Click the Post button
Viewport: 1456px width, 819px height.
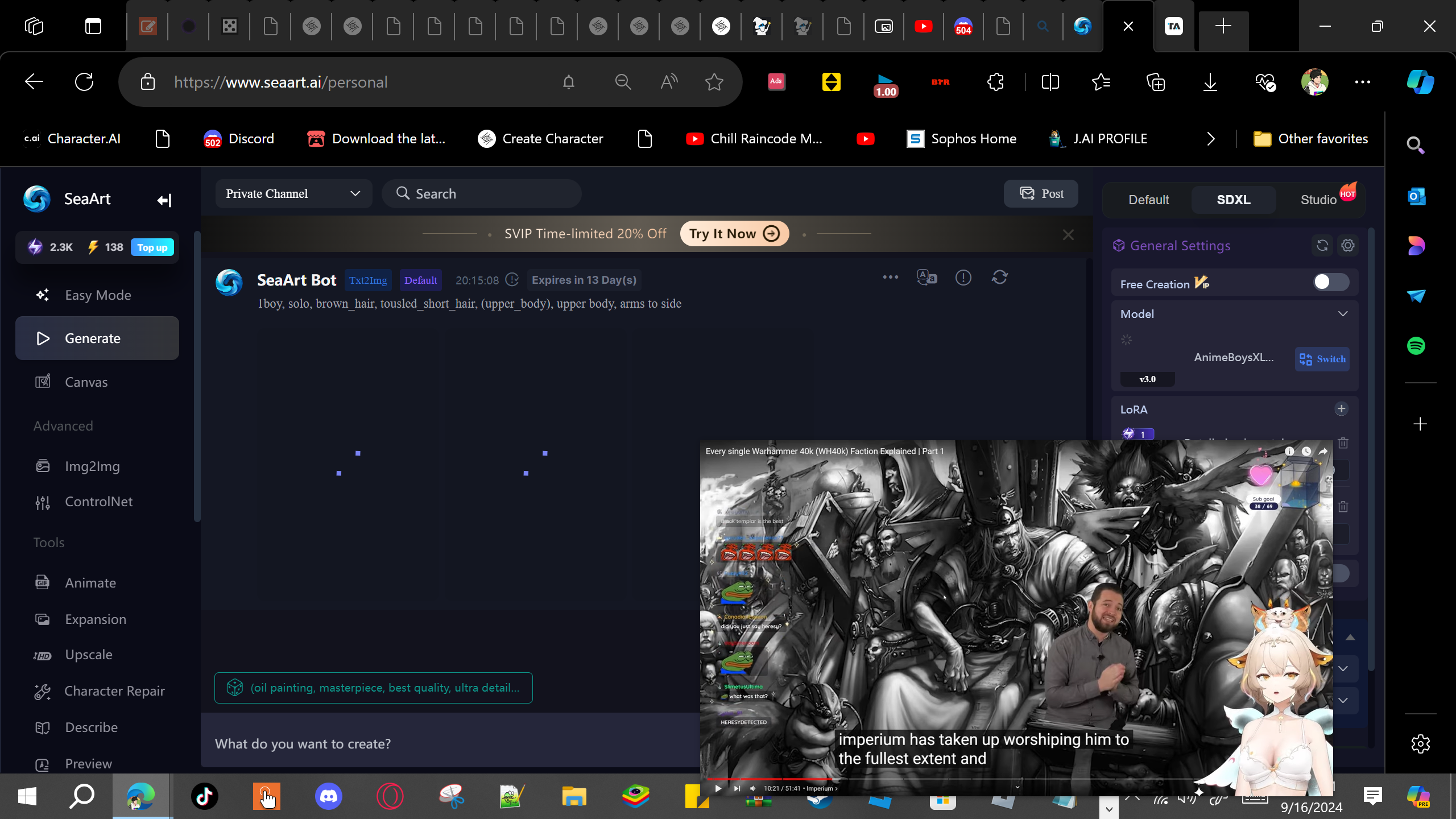pos(1041,194)
